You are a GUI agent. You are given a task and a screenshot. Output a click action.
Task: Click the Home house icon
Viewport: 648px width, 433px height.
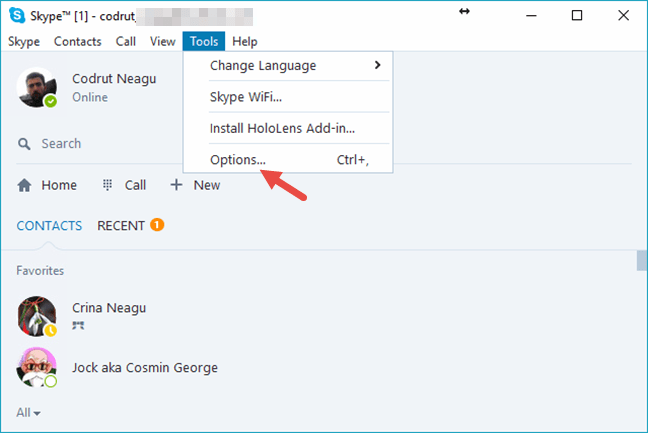pyautogui.click(x=24, y=185)
